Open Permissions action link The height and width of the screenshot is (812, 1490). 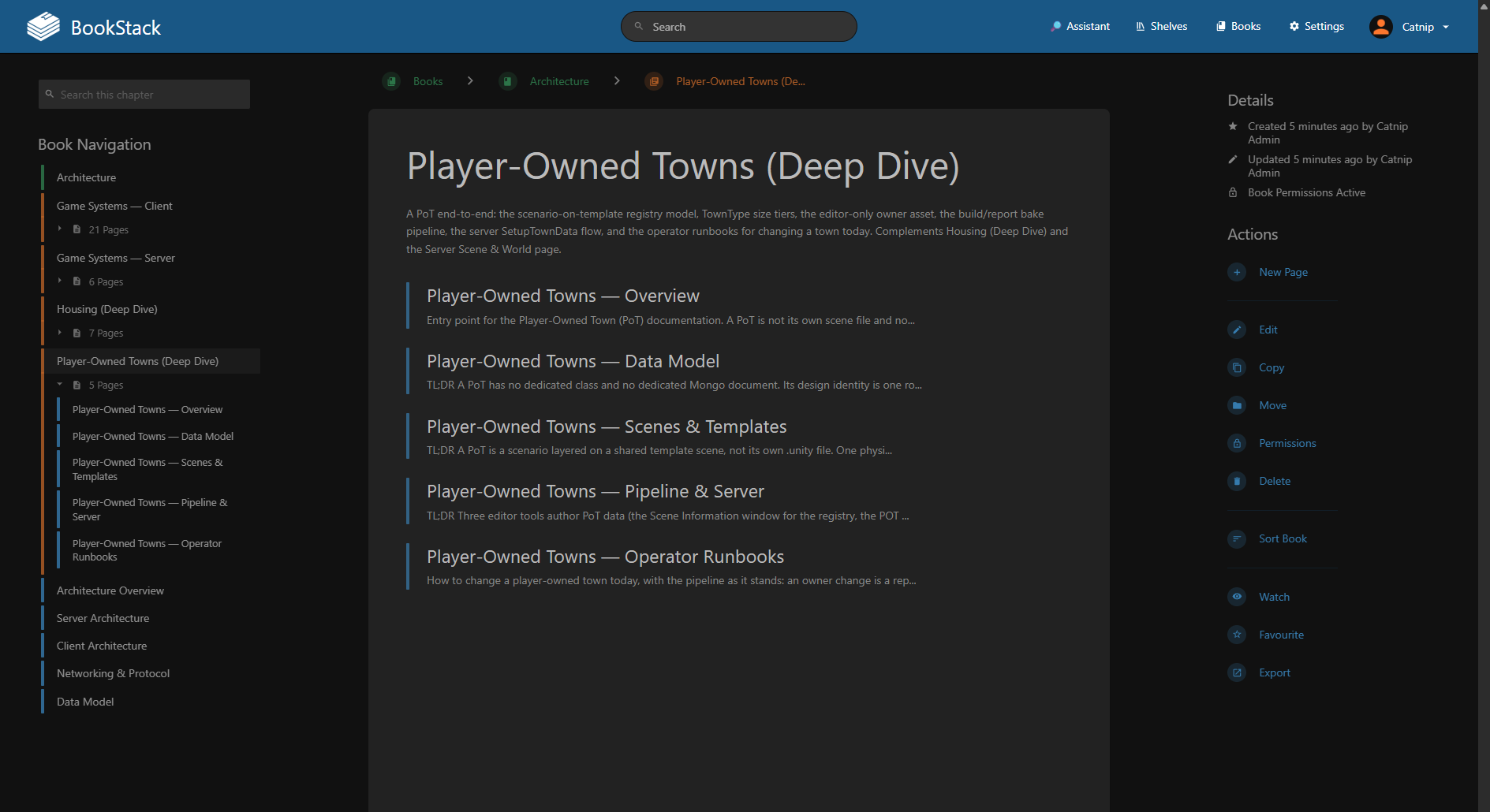coord(1287,443)
